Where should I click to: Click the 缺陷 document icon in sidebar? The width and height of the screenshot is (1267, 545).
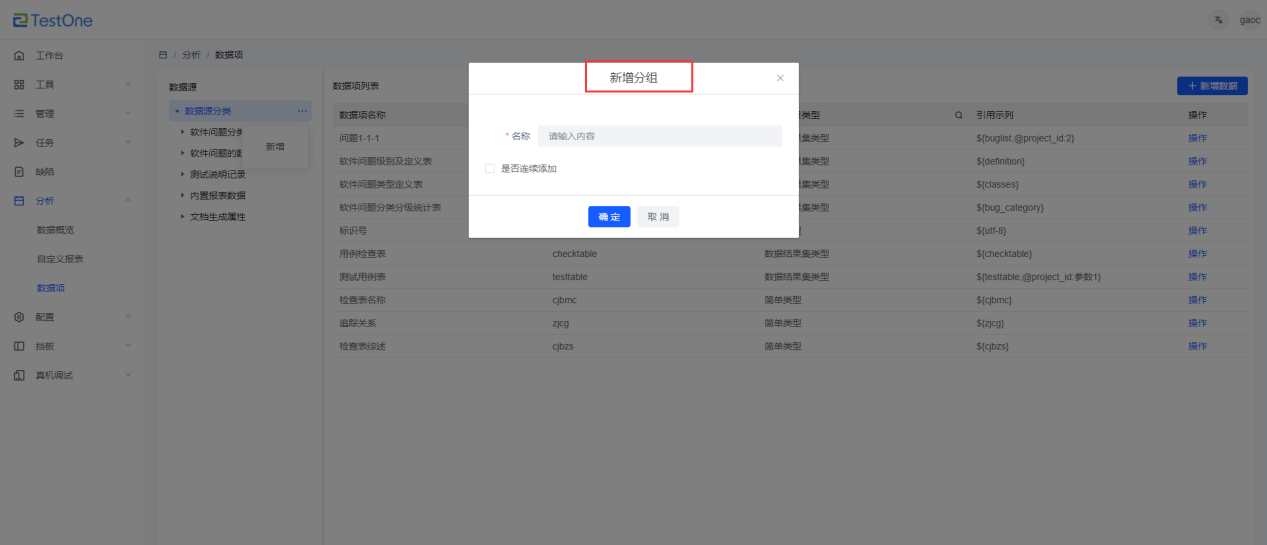click(19, 171)
